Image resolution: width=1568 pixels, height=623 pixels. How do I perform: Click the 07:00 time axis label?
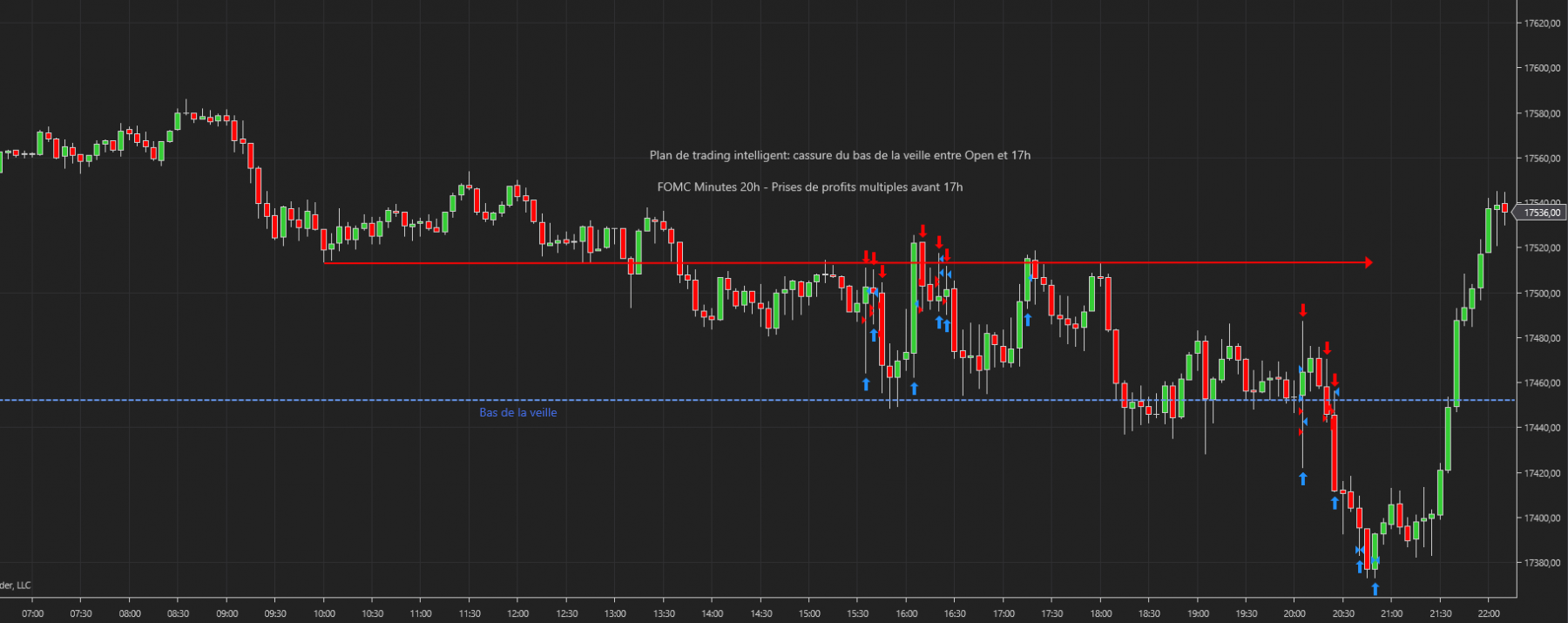(33, 613)
